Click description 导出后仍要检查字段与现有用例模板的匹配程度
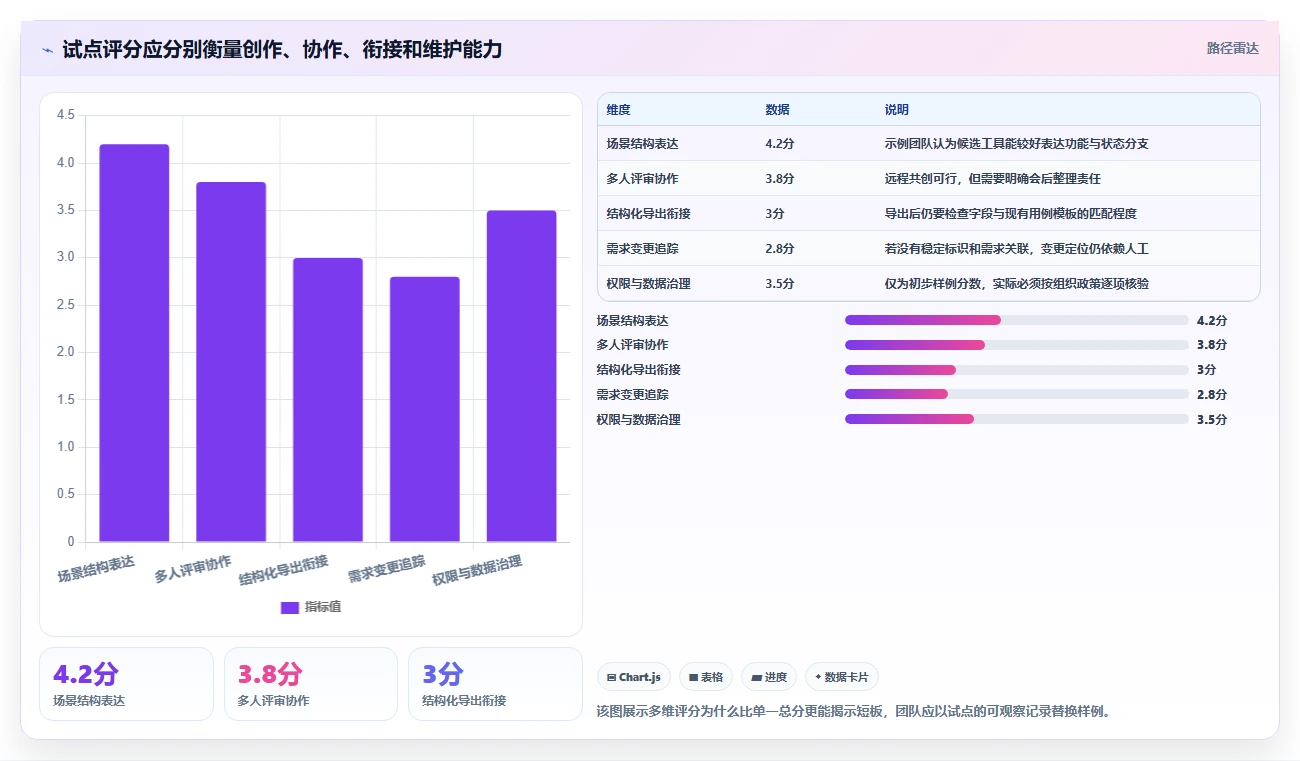 pos(1010,214)
